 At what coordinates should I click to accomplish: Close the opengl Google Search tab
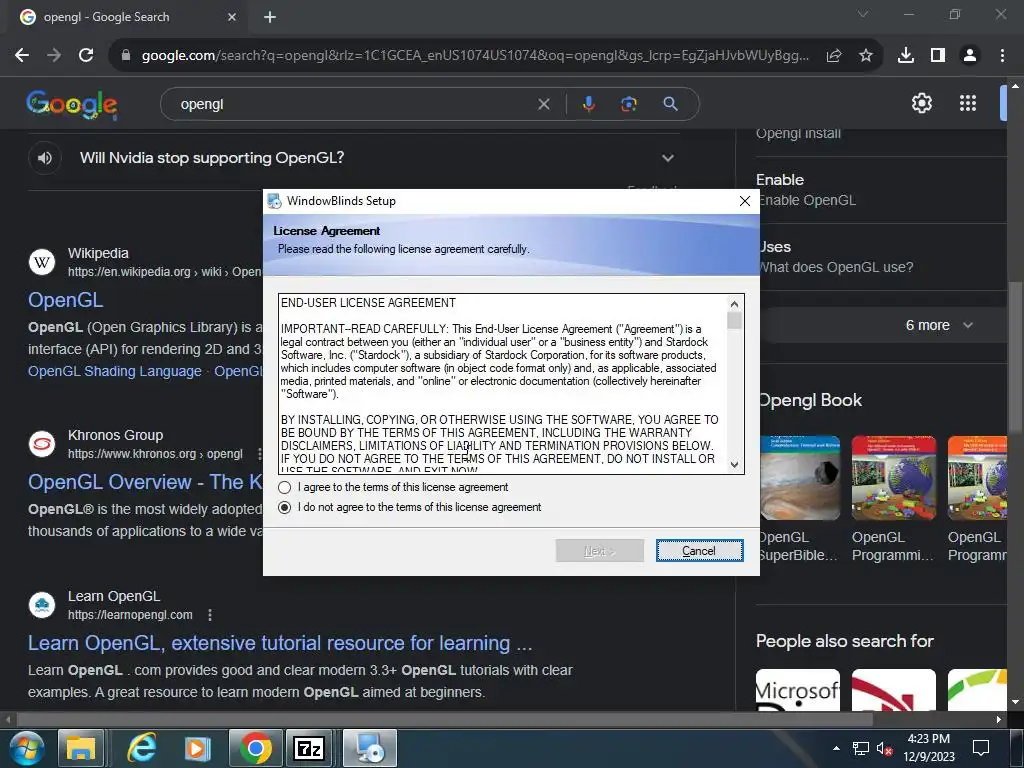click(231, 17)
